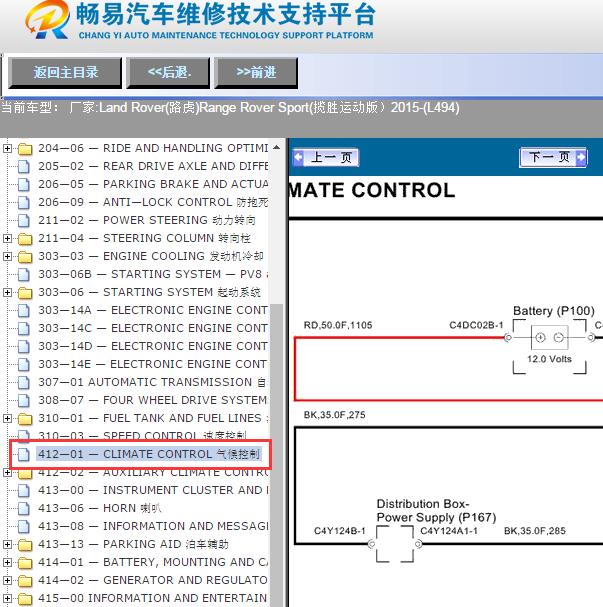Select 307-01 Automatic Transmission entry
The width and height of the screenshot is (603, 607).
(x=153, y=382)
